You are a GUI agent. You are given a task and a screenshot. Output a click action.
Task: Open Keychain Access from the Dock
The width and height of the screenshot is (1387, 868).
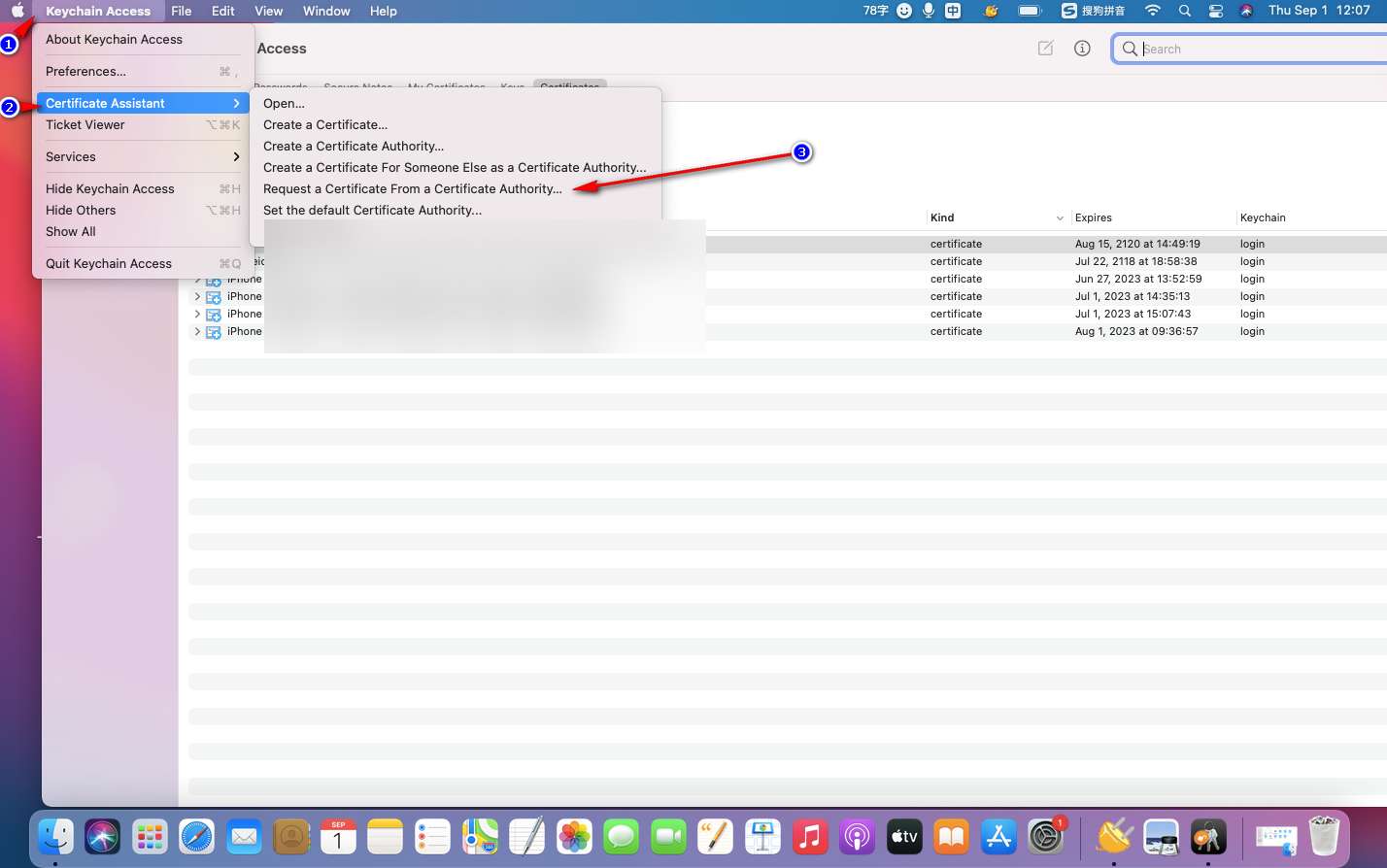pos(1208,836)
